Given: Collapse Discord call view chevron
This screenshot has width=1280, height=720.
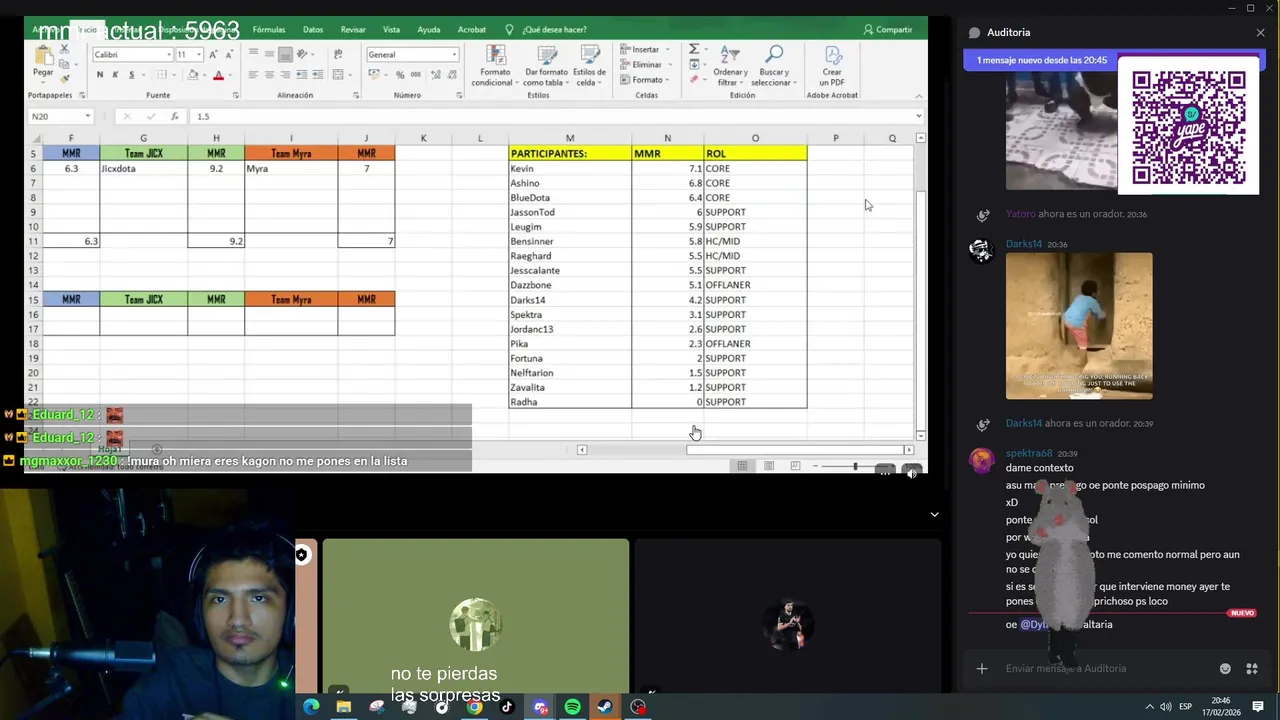Looking at the screenshot, I should (x=934, y=515).
